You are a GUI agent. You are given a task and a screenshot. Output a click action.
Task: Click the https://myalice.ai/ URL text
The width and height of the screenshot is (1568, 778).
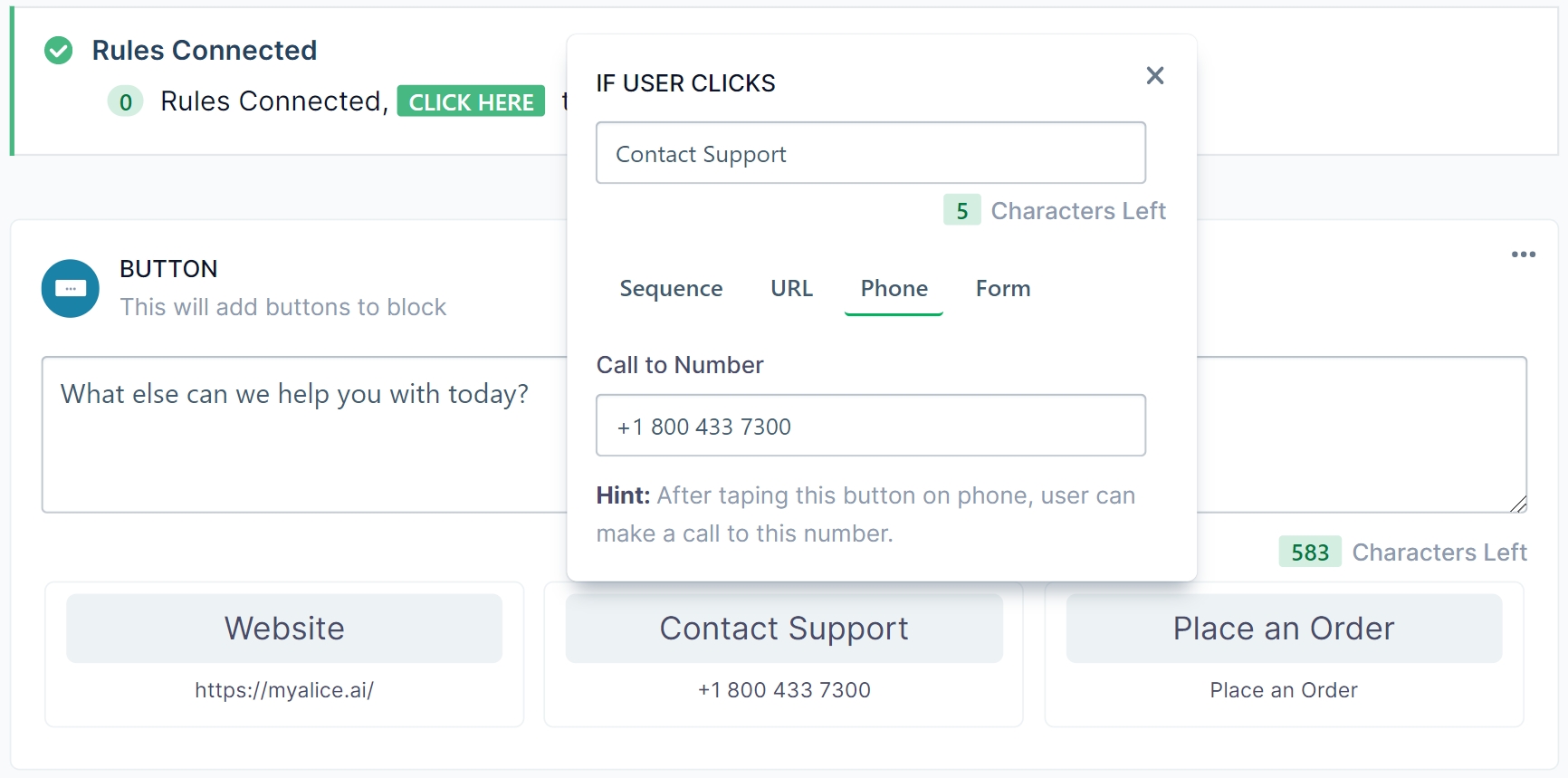click(x=284, y=690)
